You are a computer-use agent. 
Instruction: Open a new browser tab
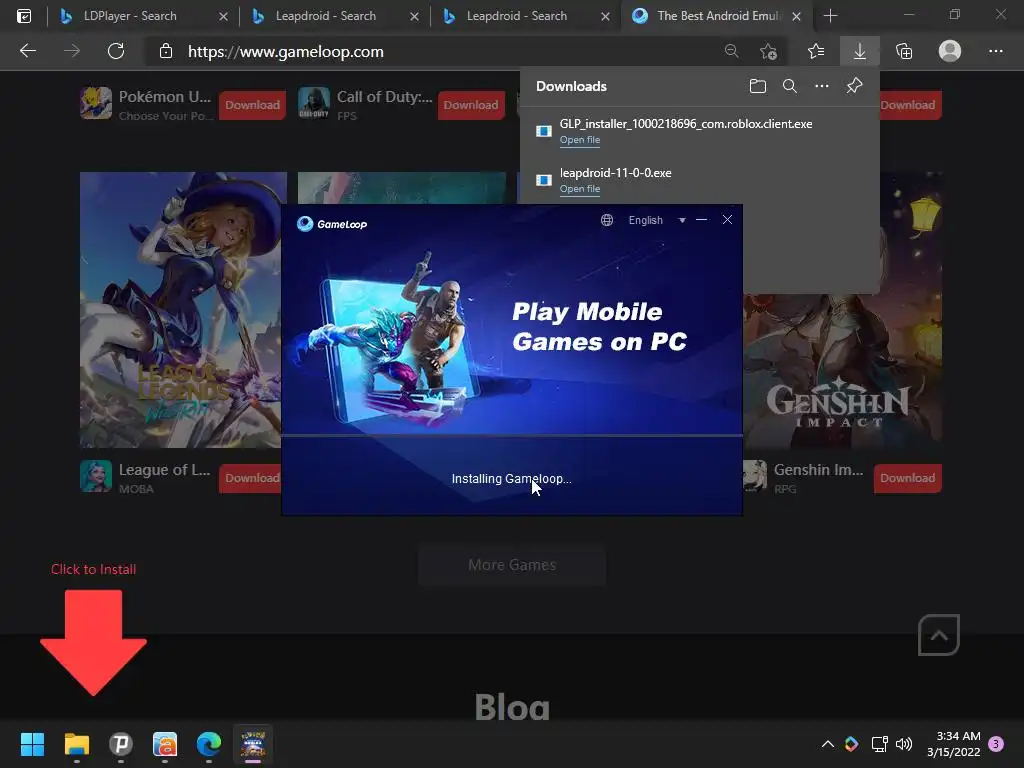coord(830,16)
